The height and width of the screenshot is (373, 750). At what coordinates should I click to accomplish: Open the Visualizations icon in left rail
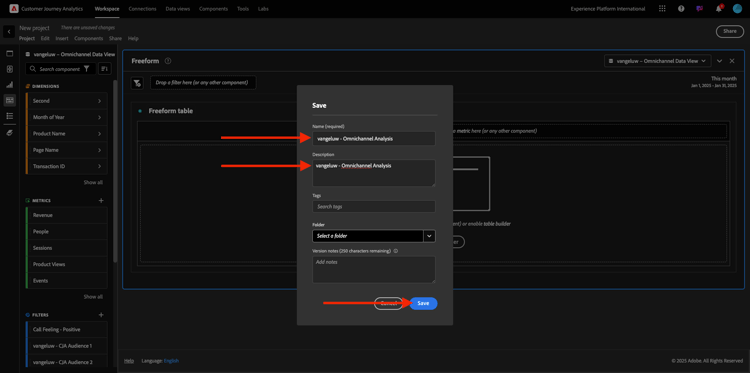click(x=10, y=69)
